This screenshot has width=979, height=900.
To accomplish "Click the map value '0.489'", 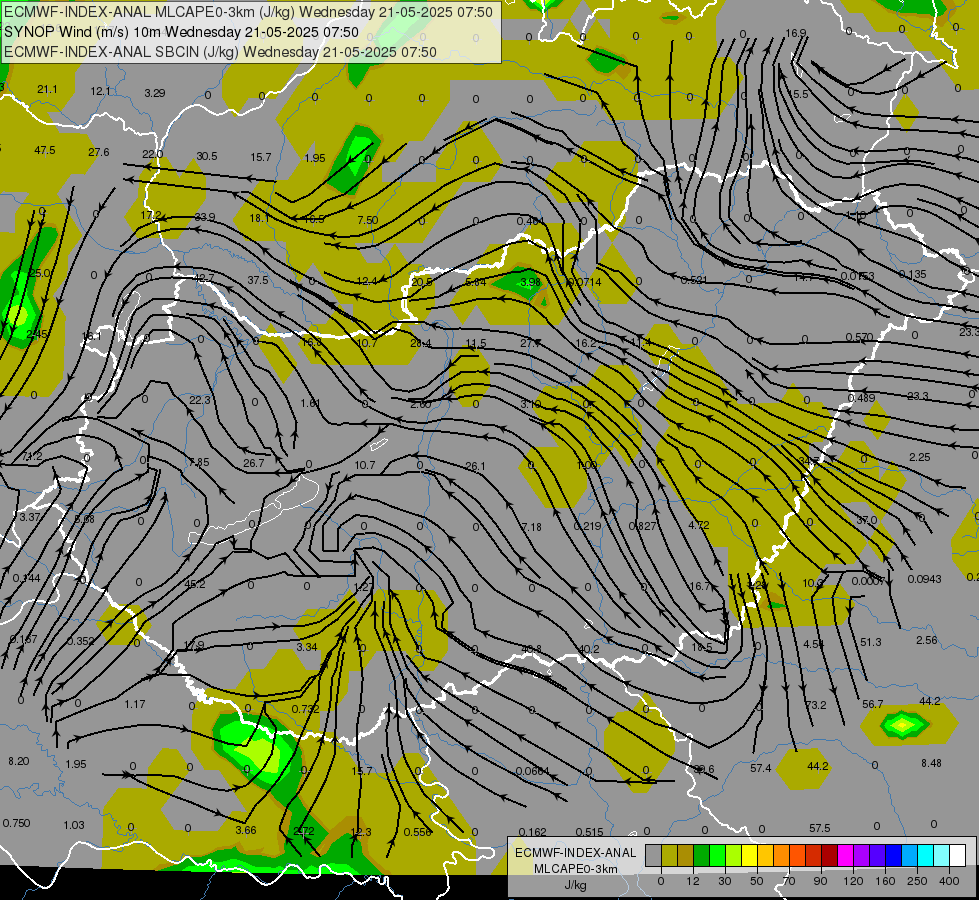I will tap(862, 398).
